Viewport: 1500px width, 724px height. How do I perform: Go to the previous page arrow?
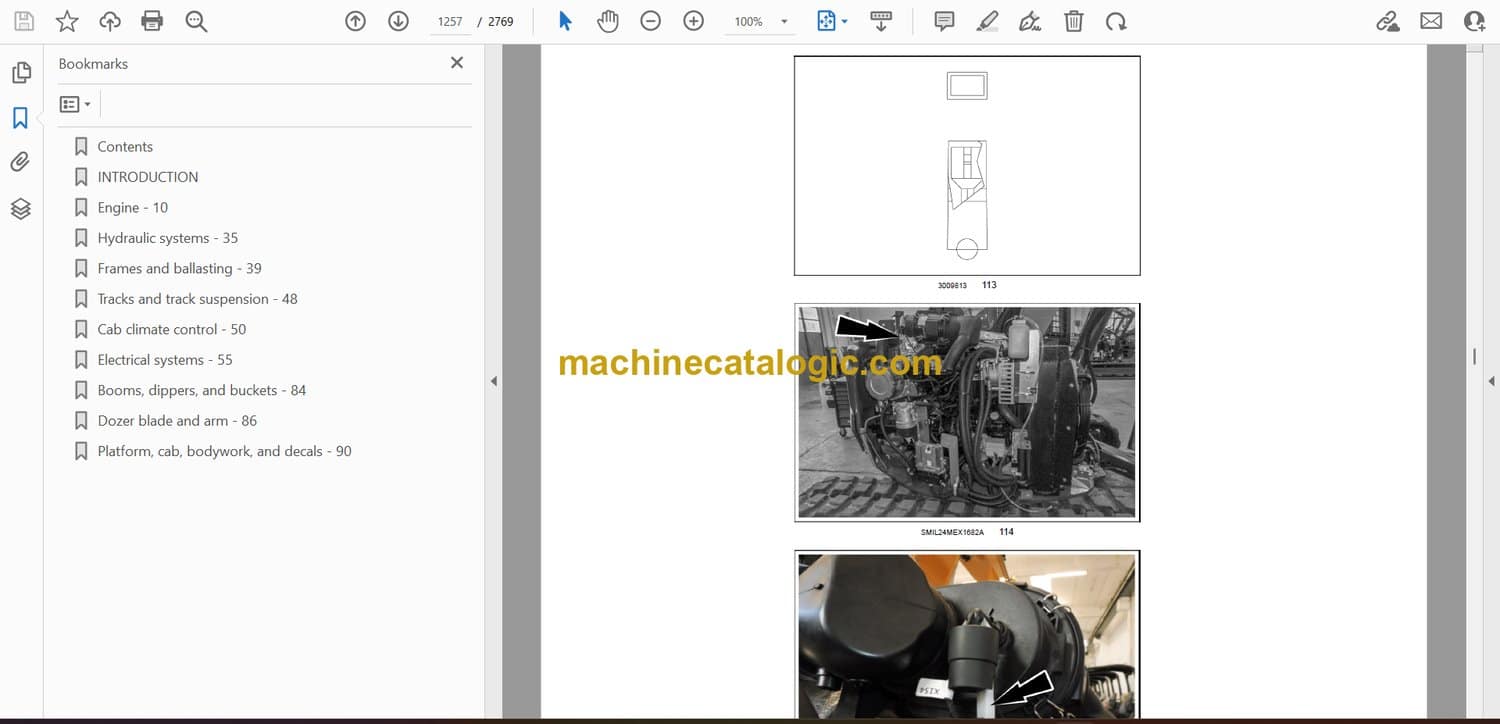point(355,21)
